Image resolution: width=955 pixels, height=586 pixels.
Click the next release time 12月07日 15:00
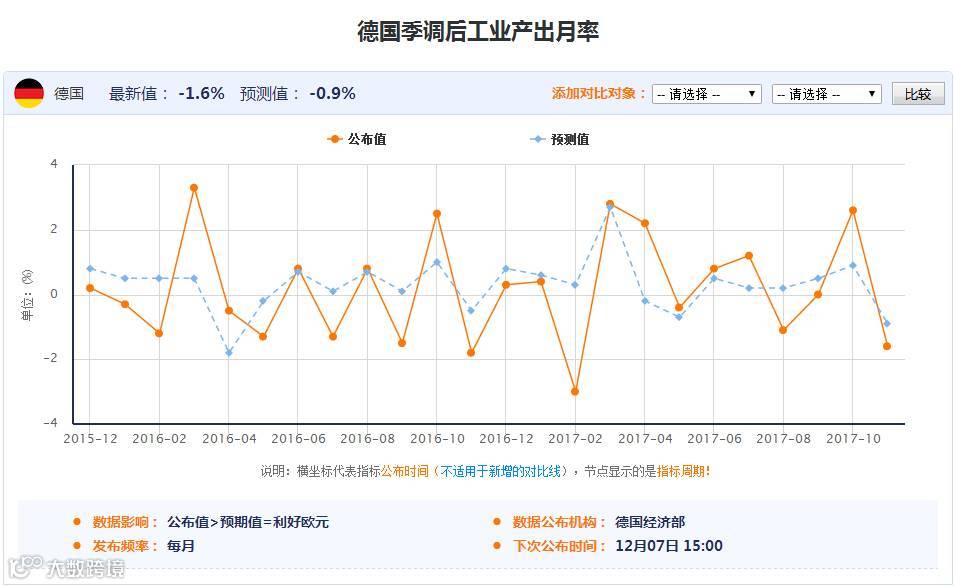pos(669,546)
